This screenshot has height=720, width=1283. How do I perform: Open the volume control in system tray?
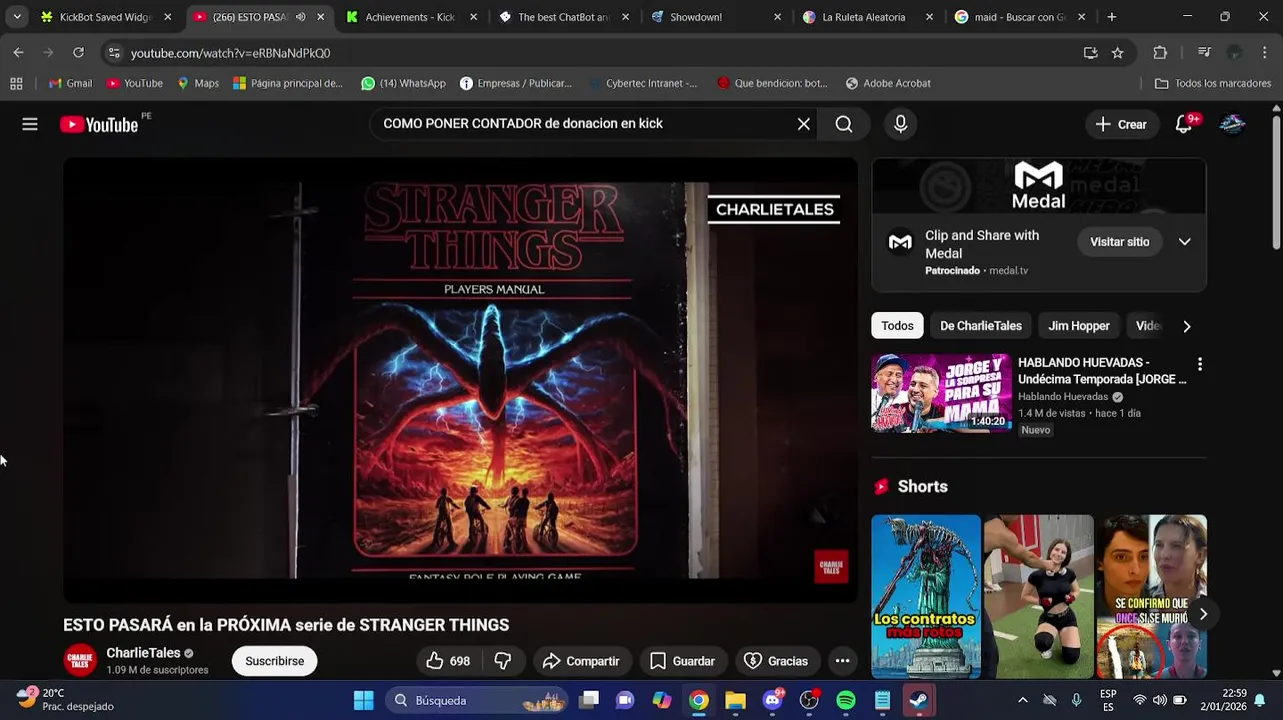1160,700
